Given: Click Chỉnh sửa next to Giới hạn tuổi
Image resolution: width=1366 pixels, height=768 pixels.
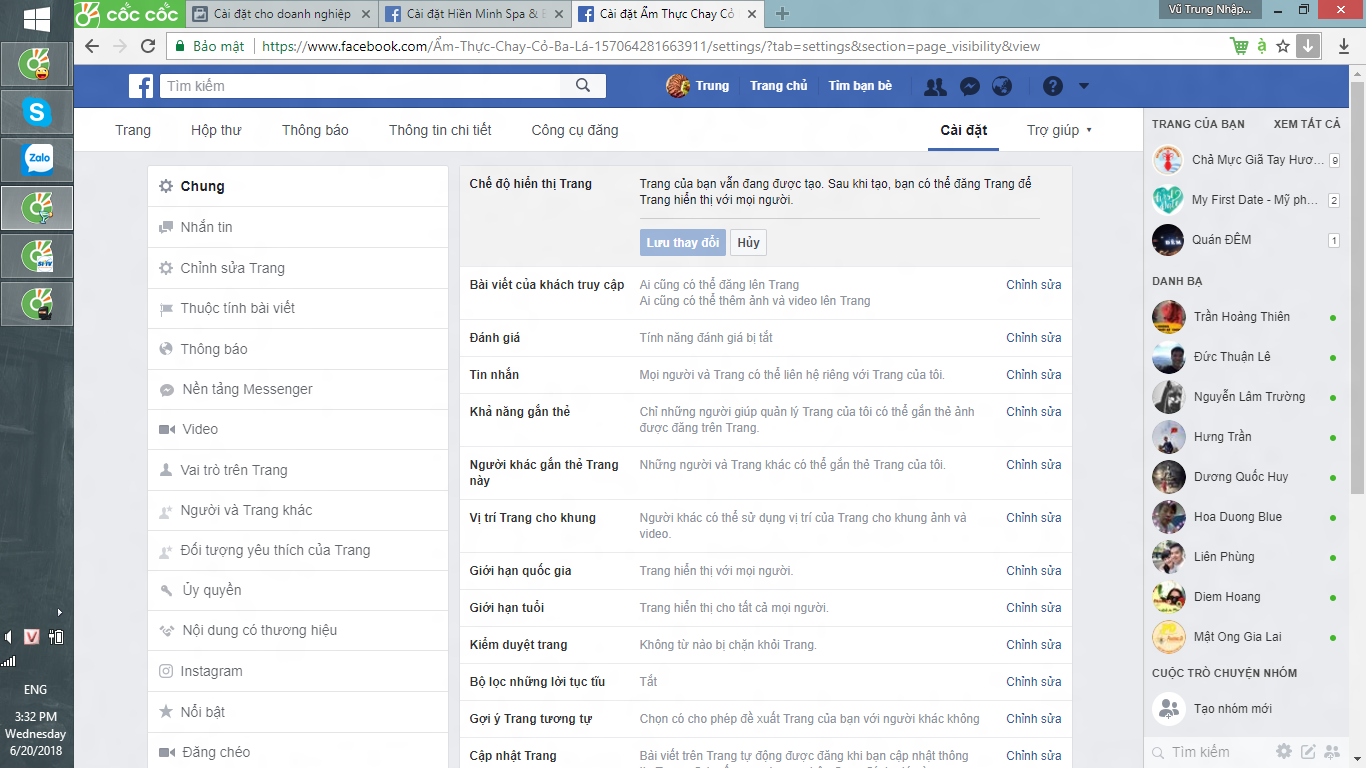Looking at the screenshot, I should [x=1033, y=608].
